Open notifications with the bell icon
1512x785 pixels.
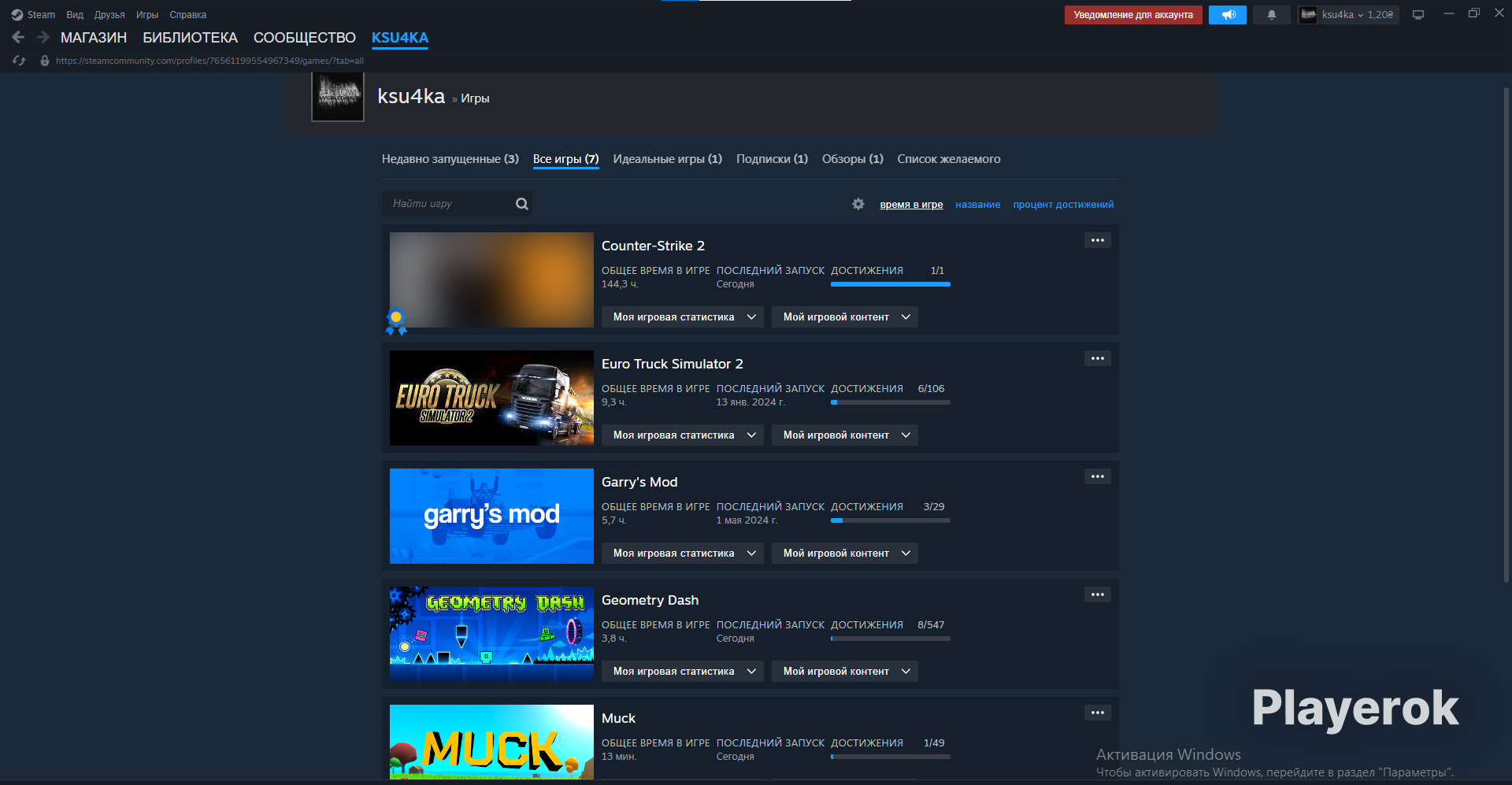(1272, 15)
